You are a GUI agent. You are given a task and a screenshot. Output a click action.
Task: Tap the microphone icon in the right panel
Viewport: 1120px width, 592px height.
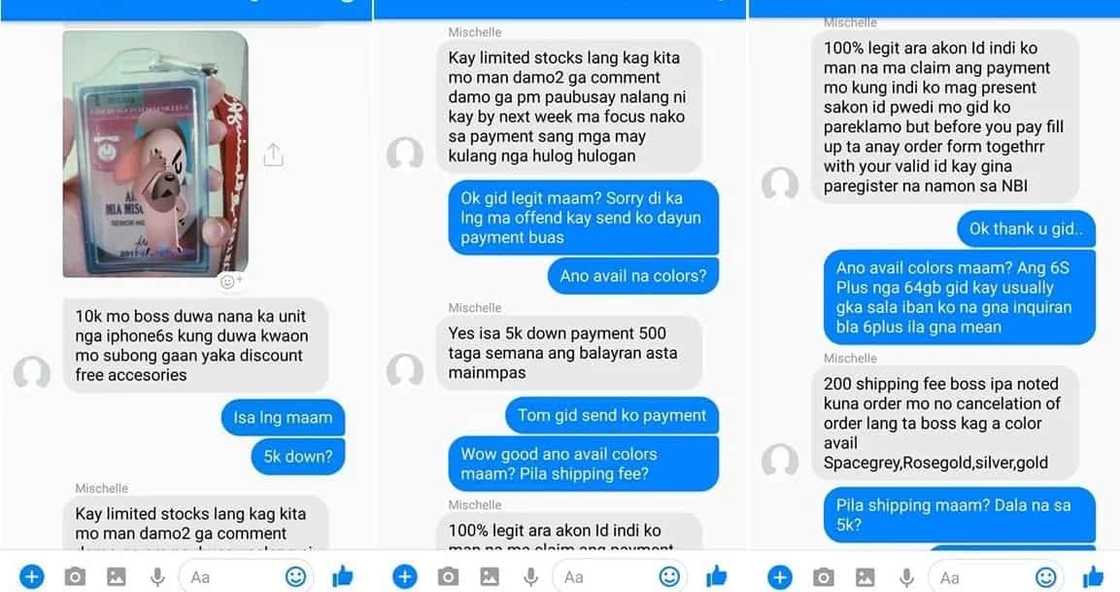pyautogui.click(x=906, y=577)
